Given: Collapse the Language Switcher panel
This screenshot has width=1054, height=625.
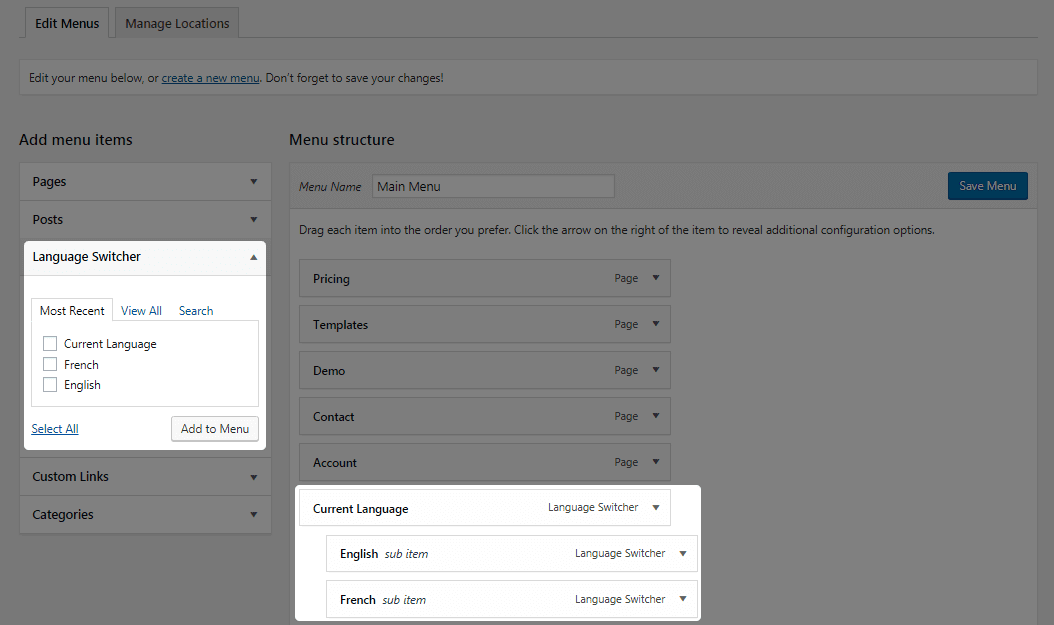Looking at the screenshot, I should (254, 257).
